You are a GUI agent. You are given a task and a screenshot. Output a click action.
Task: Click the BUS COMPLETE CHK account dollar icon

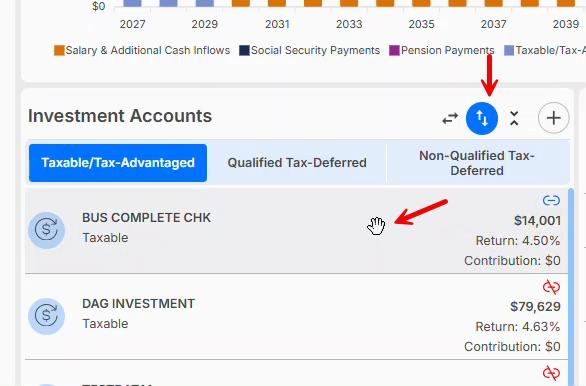coord(47,230)
